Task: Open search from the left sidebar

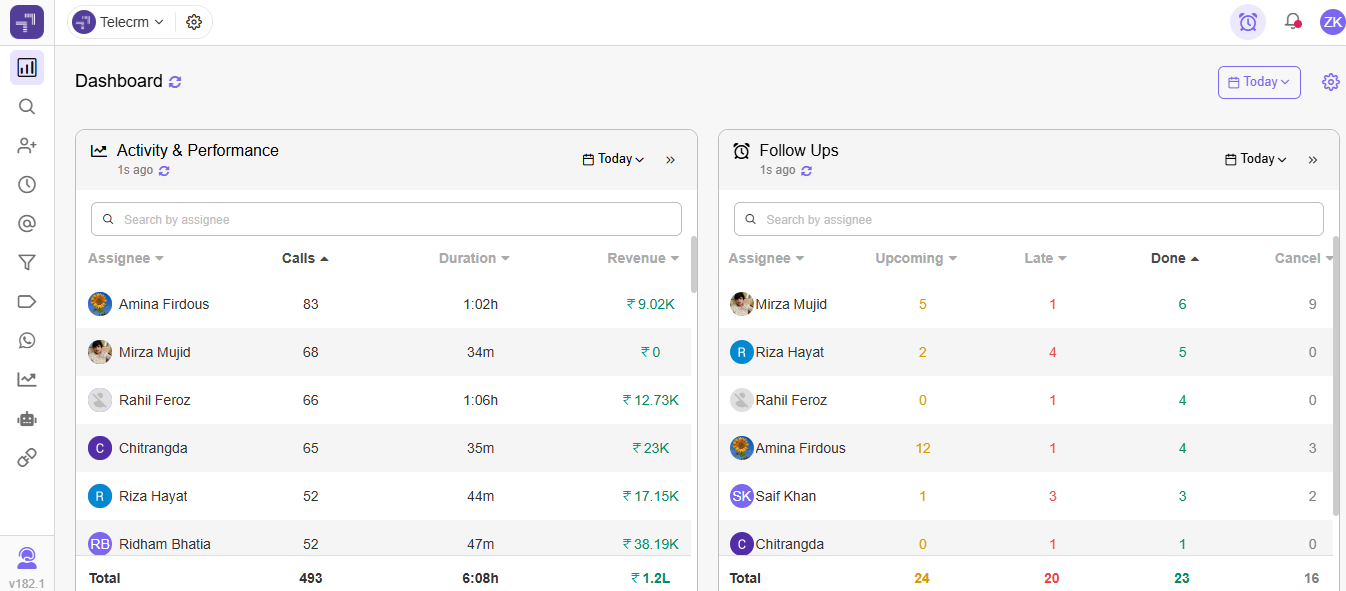Action: click(x=27, y=106)
